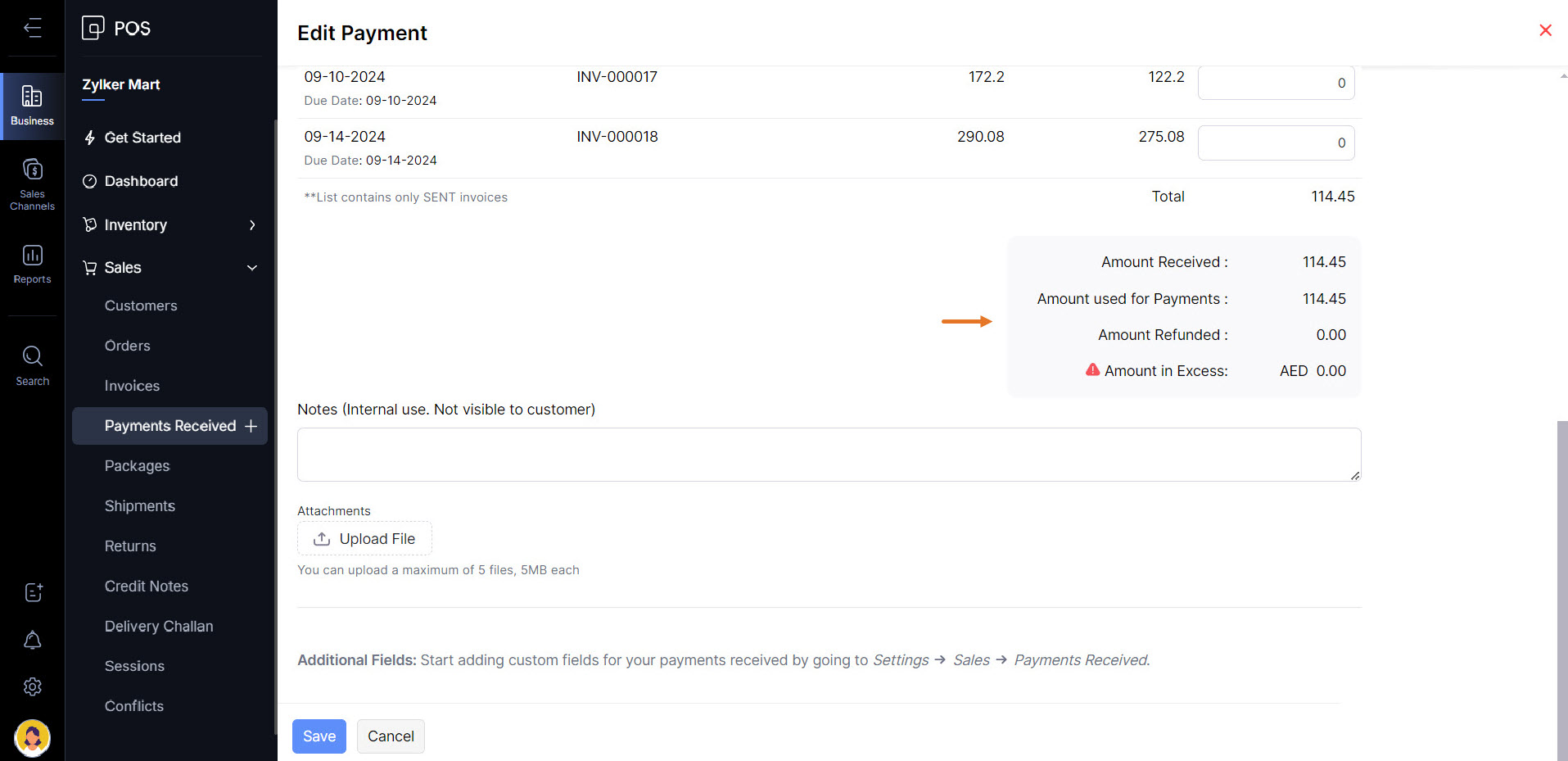Open the Business module icon
This screenshot has width=1568, height=761.
[32, 106]
